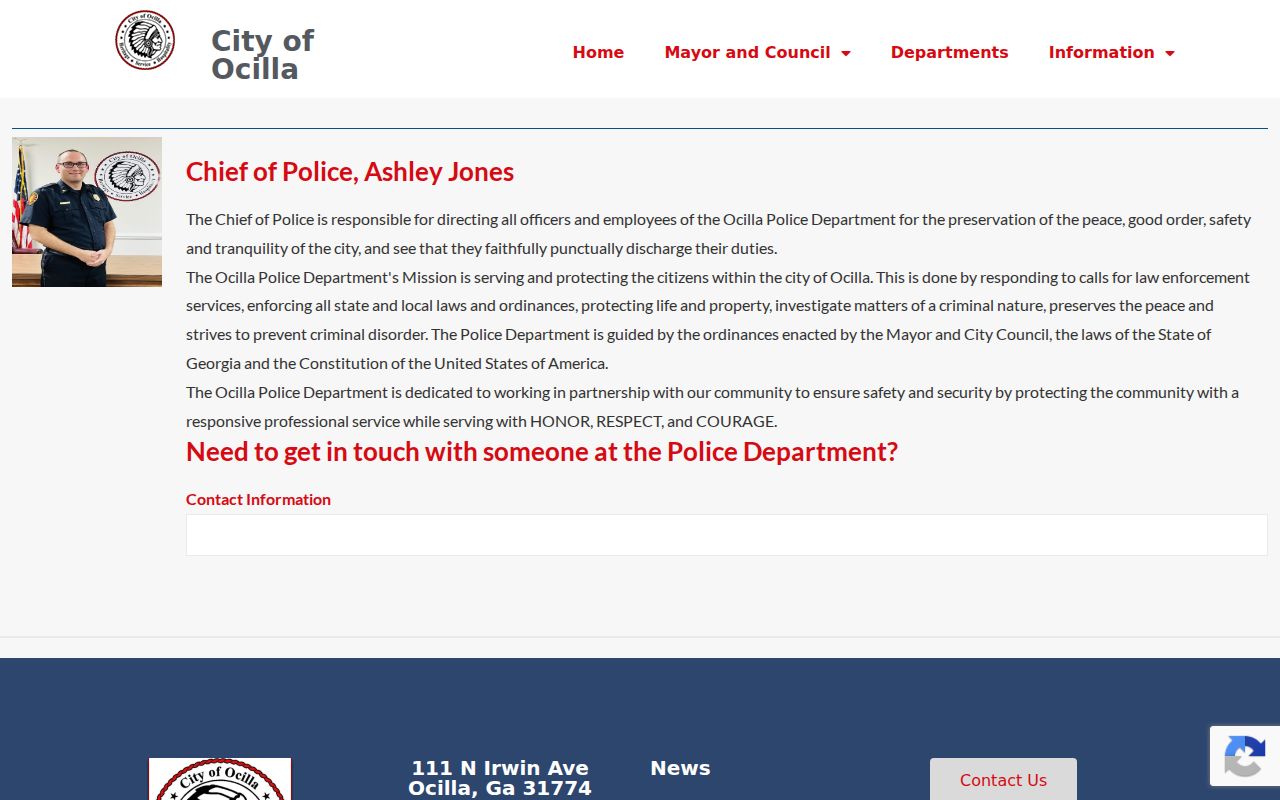Open the Chief of Police photo
The image size is (1280, 800).
click(x=87, y=212)
